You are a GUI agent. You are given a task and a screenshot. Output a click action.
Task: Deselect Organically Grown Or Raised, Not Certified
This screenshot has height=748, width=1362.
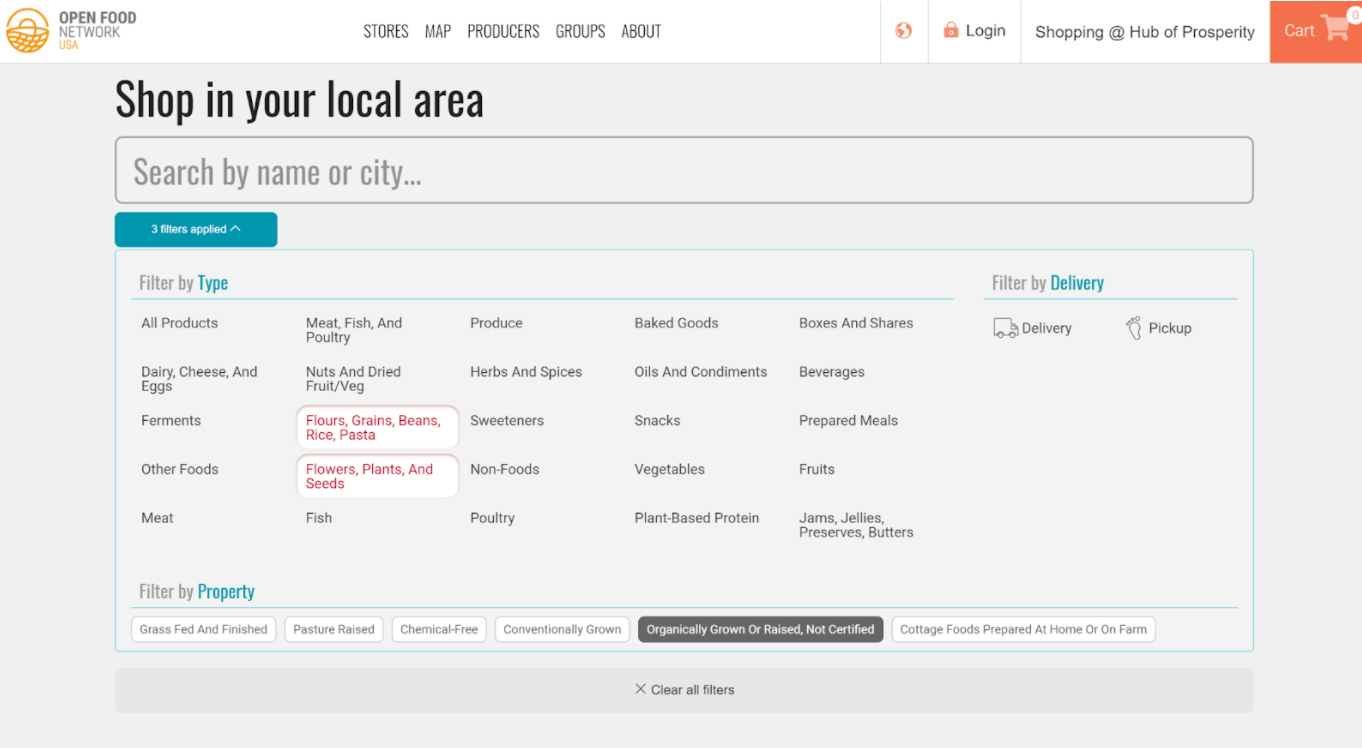coord(761,629)
